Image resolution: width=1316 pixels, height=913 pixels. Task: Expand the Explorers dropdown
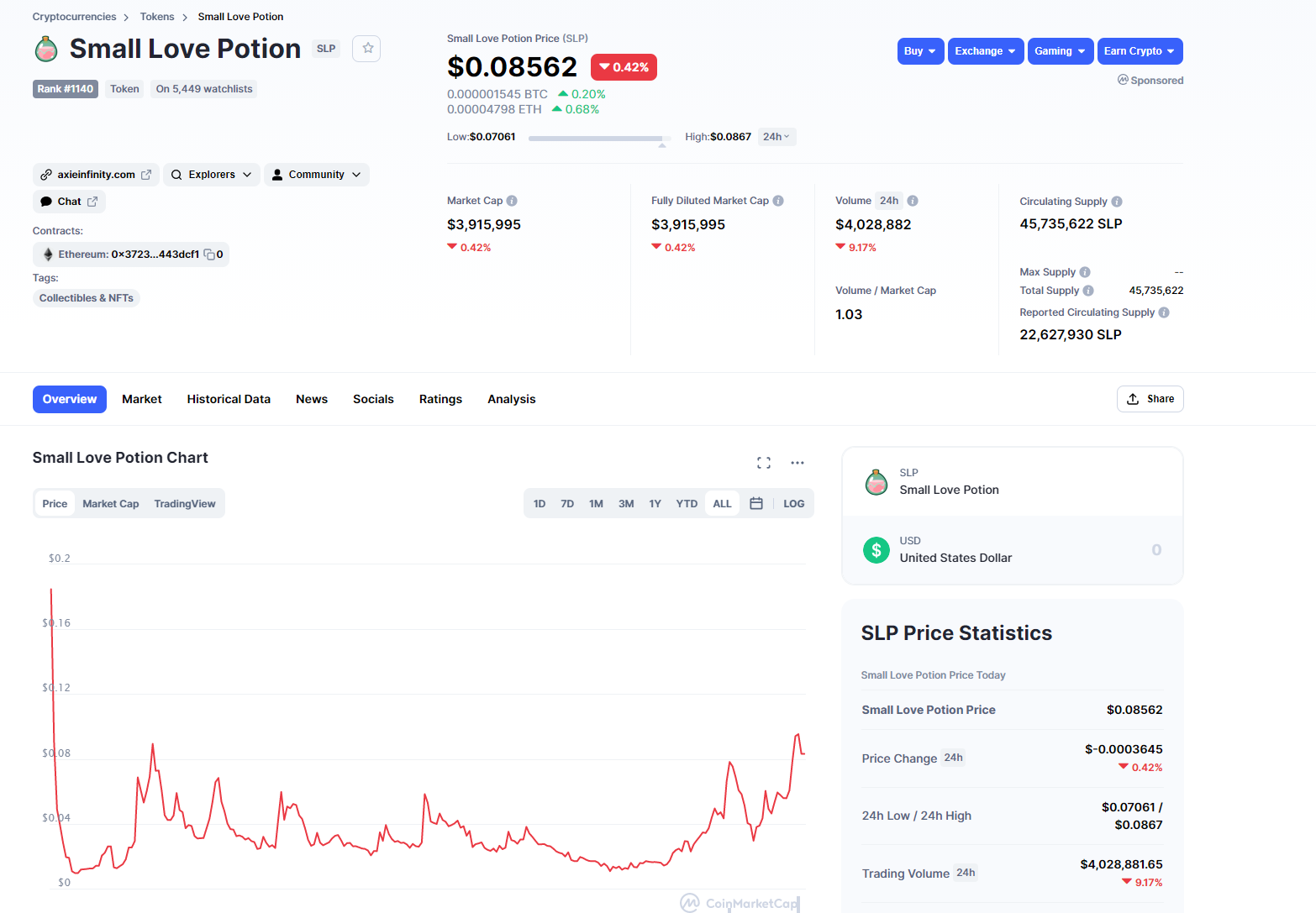click(x=212, y=175)
